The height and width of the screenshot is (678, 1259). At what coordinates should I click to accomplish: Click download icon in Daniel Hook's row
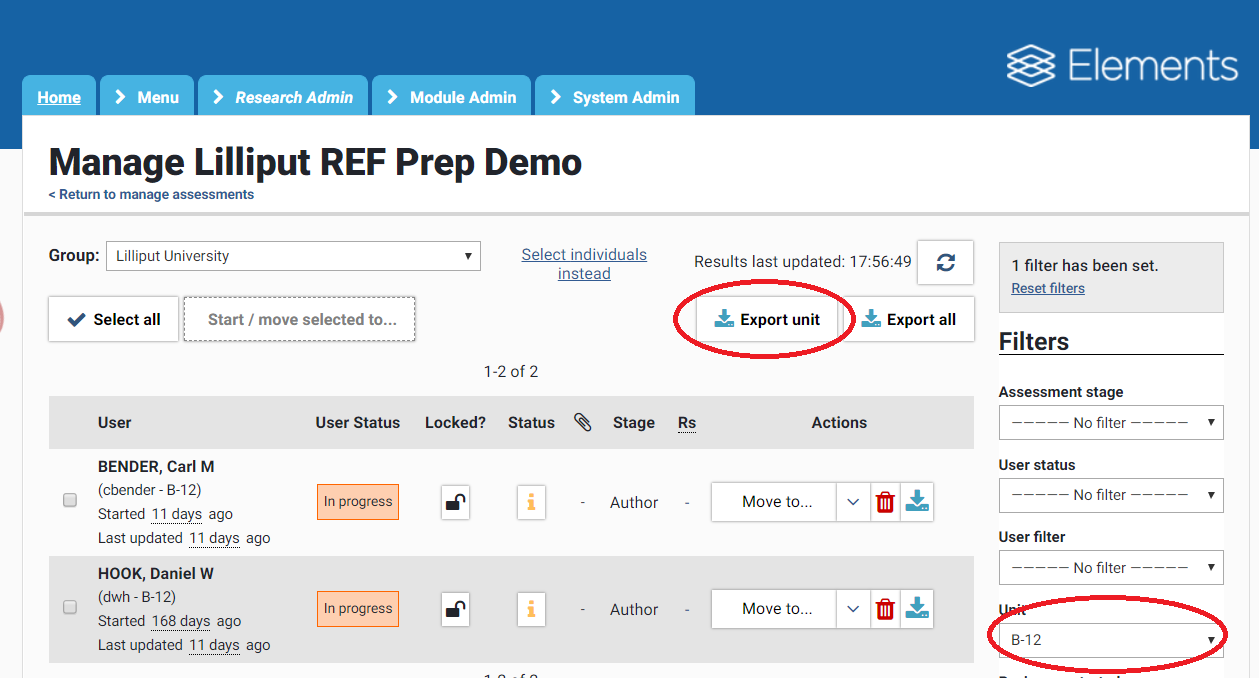916,609
